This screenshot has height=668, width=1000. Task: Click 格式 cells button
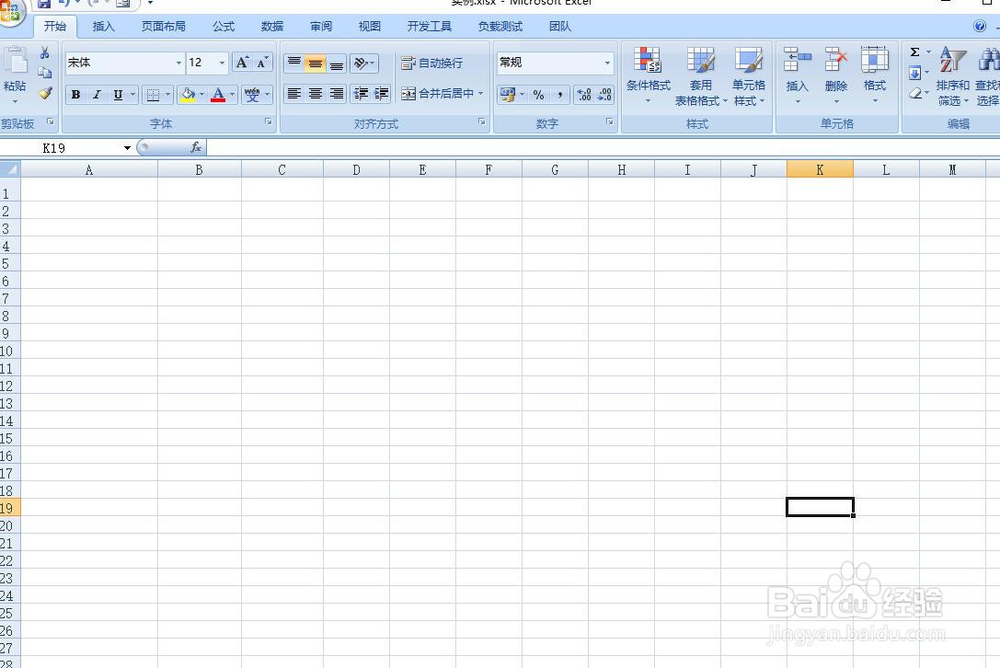coord(874,77)
